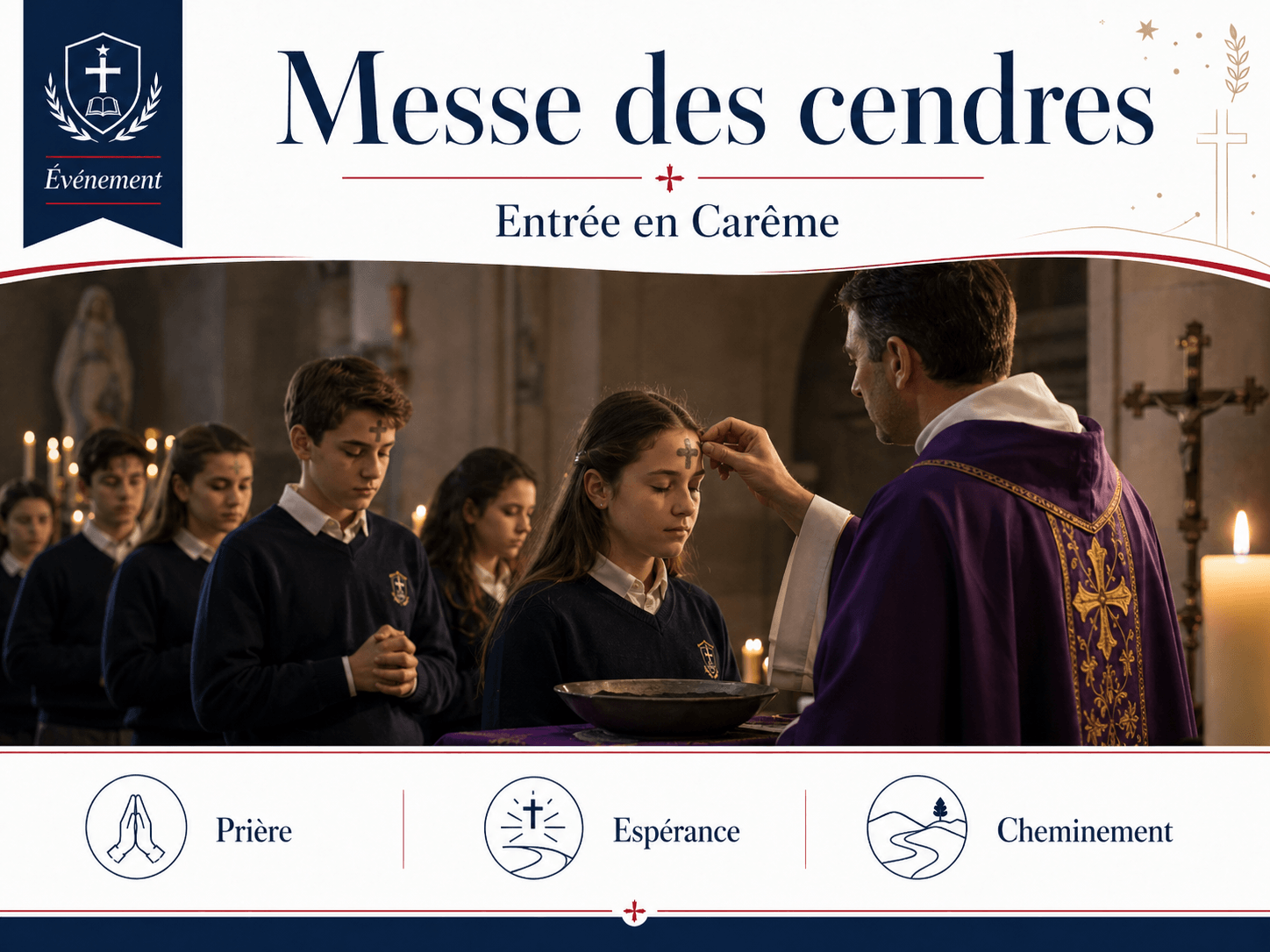Open the Événement banner label
Viewport: 1270px width, 952px height.
pyautogui.click(x=103, y=180)
